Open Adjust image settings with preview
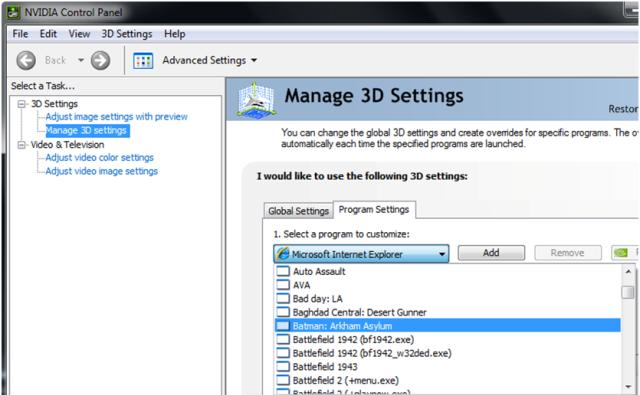Screen dimensions: 640x395 pos(116,117)
